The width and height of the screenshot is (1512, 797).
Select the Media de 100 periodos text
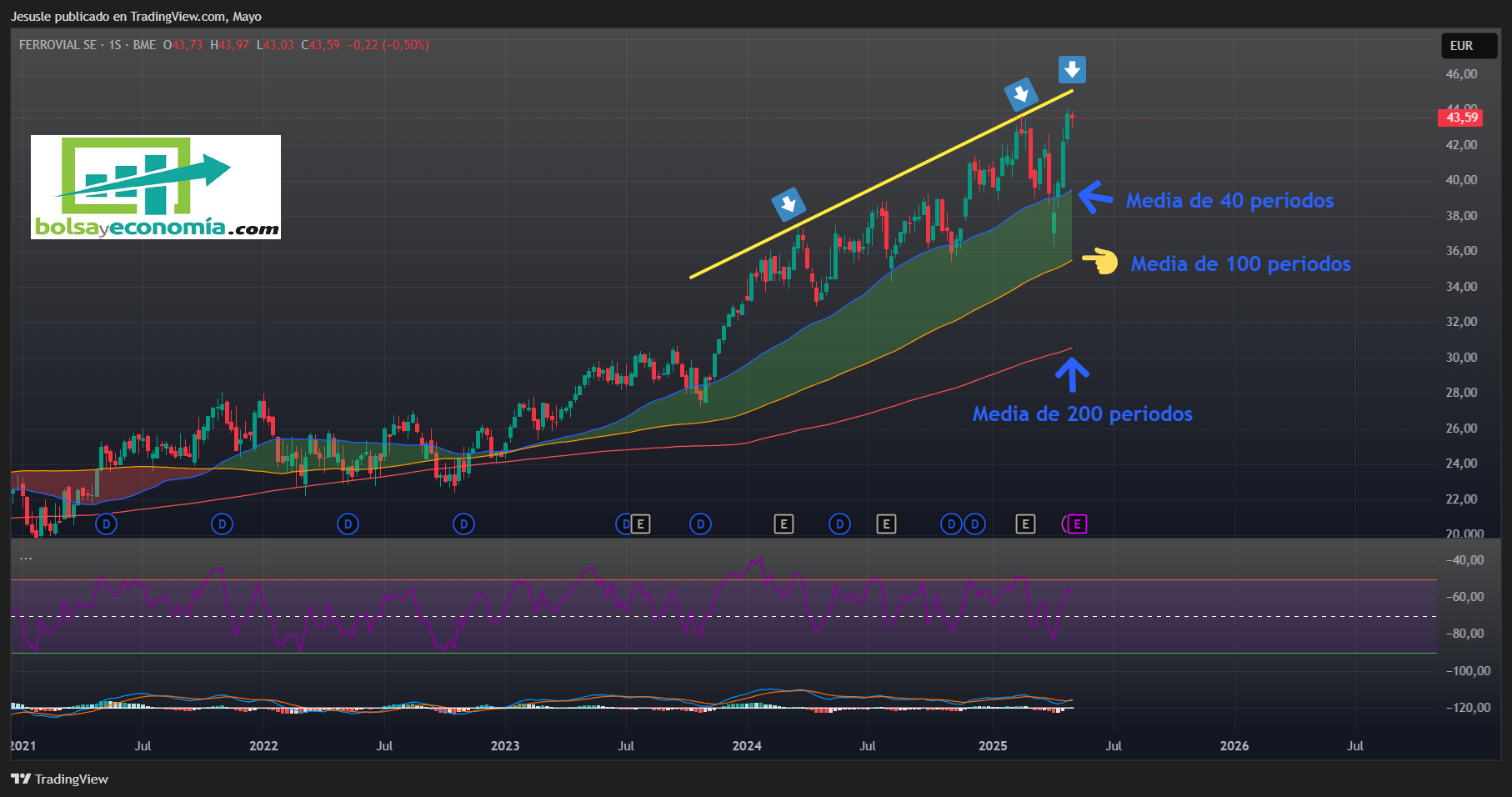click(1240, 263)
